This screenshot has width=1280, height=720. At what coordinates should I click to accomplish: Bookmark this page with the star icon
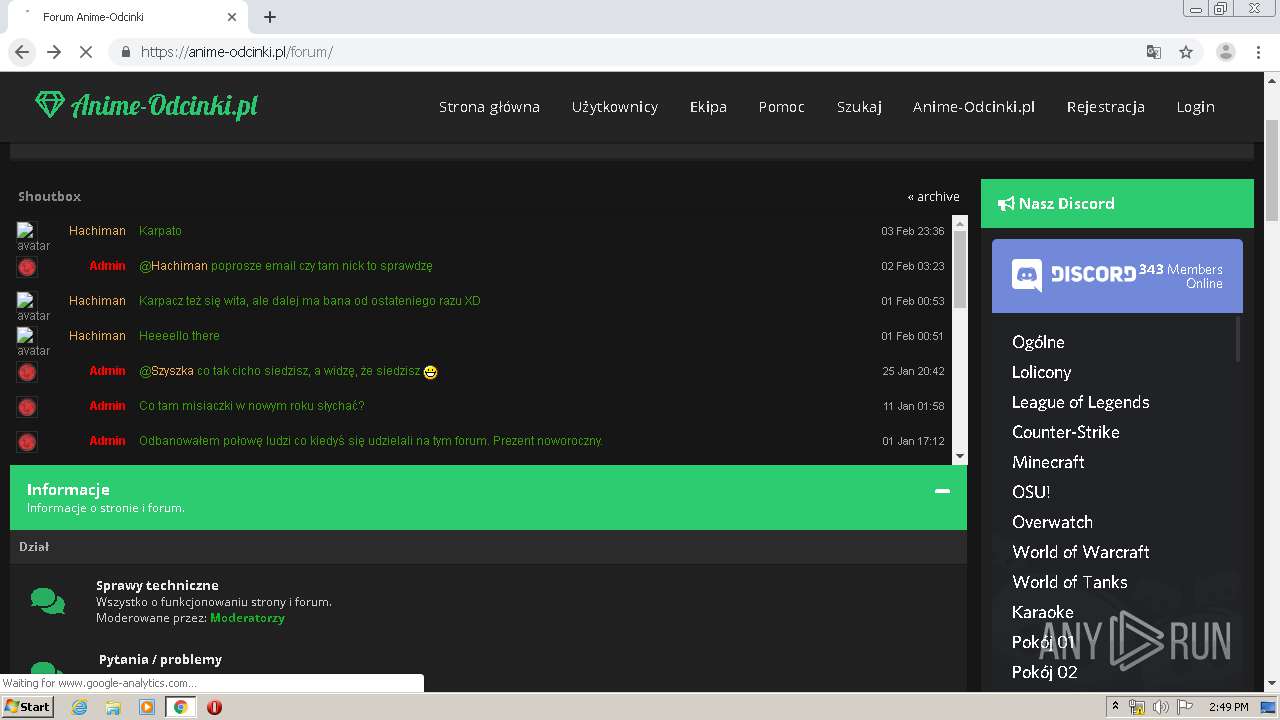(x=1186, y=52)
